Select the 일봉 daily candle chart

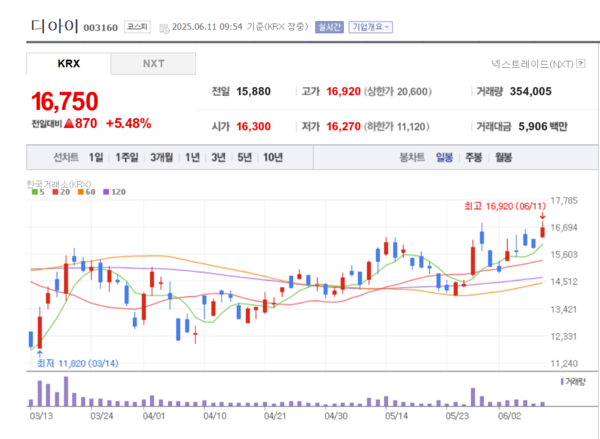click(444, 157)
